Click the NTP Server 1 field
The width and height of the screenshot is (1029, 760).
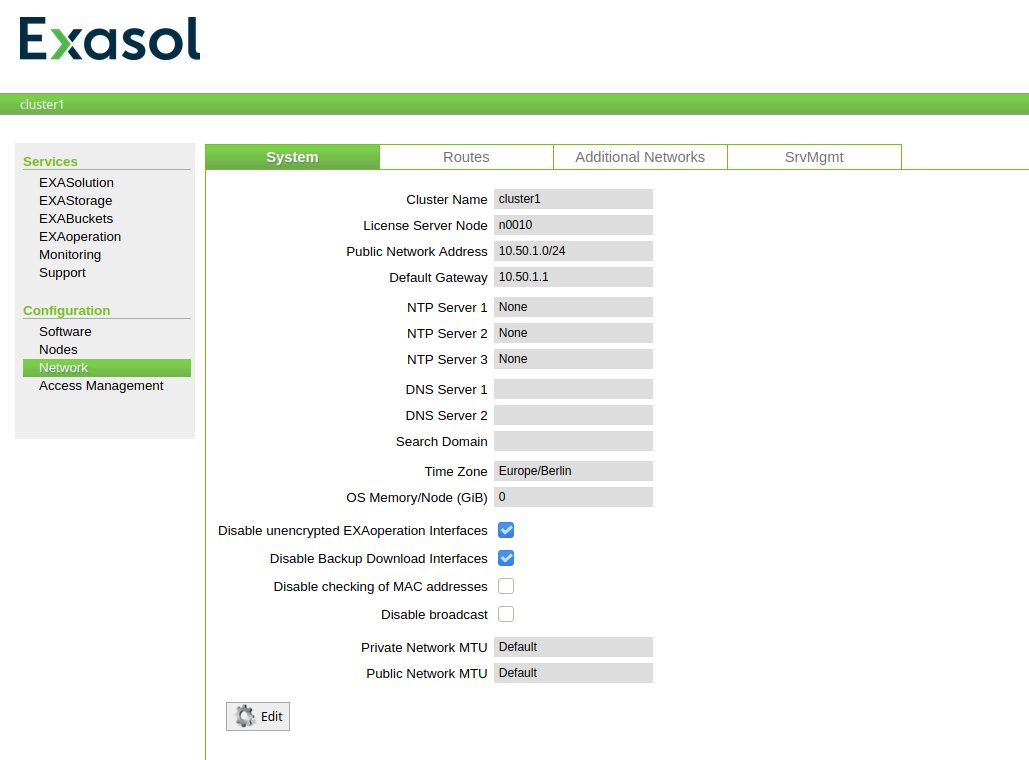coord(574,307)
